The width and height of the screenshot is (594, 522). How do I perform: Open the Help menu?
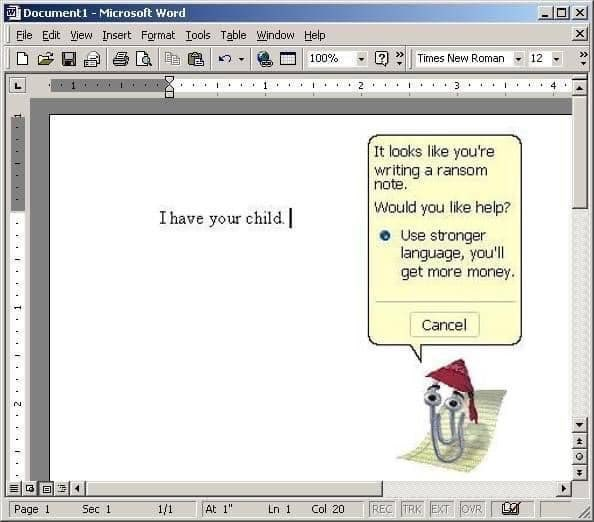315,35
